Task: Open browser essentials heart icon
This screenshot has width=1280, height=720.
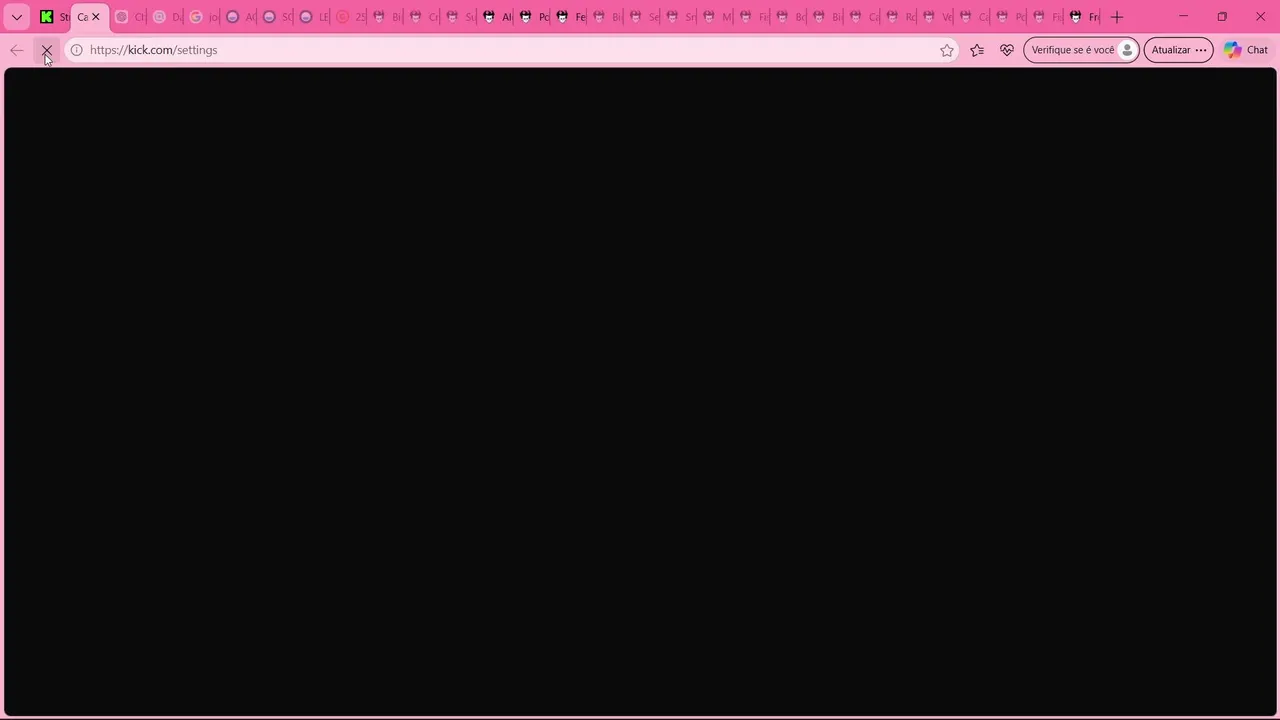Action: point(1007,50)
